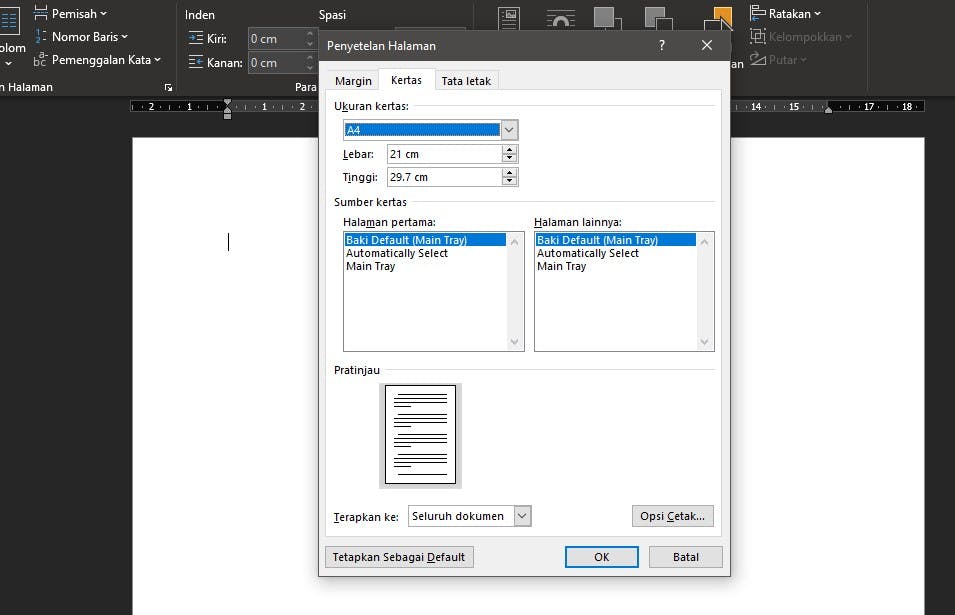The image size is (955, 615).
Task: Click the OK button
Action: tap(601, 557)
